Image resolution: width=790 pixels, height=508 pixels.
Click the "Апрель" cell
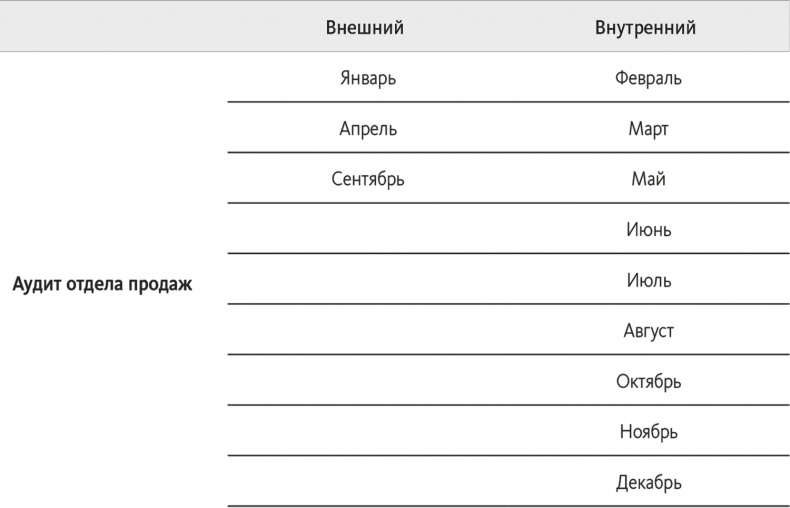pyautogui.click(x=368, y=129)
